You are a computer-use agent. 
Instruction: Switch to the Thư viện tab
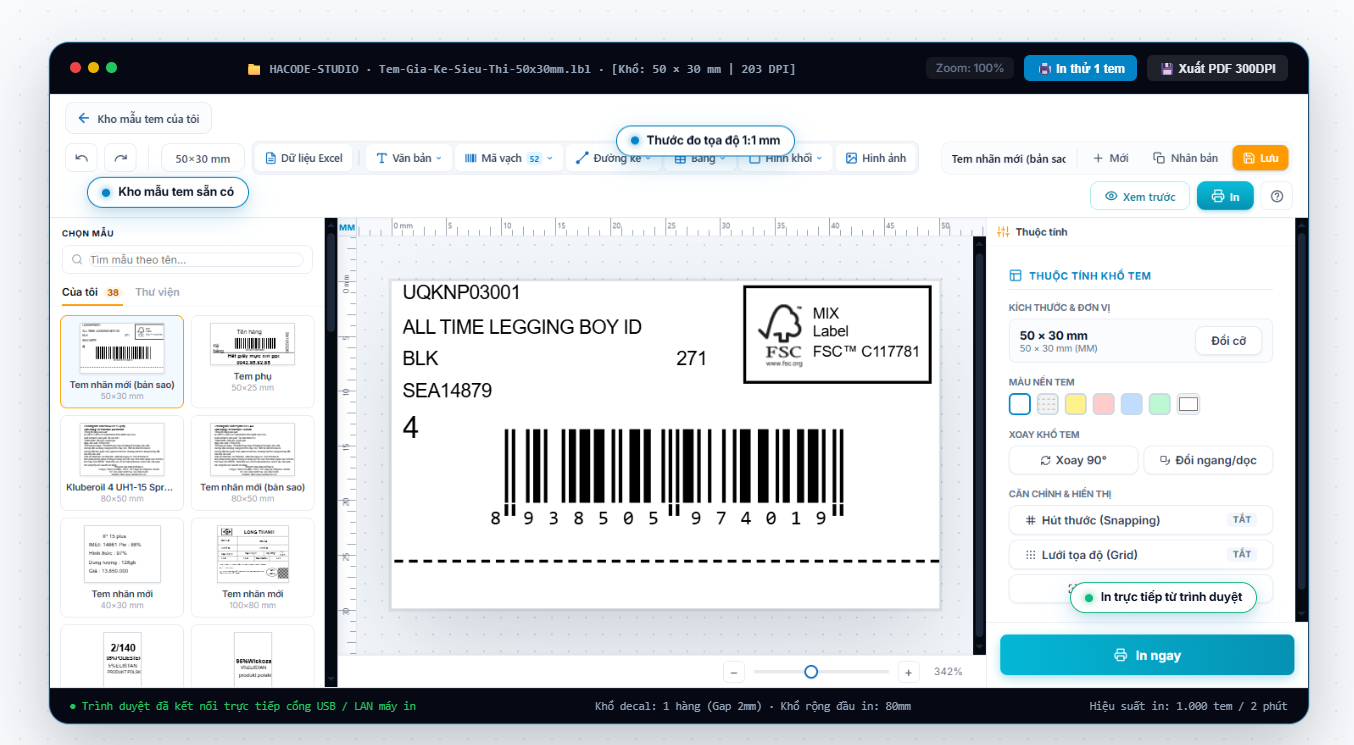tap(157, 292)
